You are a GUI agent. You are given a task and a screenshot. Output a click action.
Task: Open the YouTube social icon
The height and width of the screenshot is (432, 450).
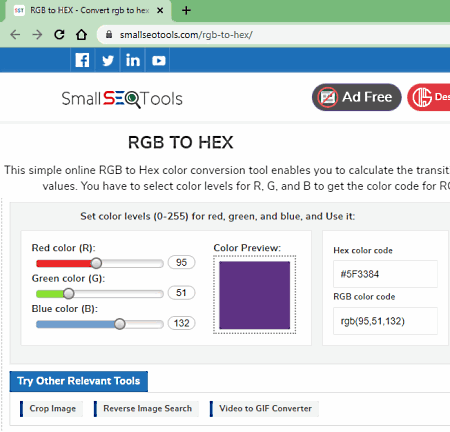coord(158,60)
